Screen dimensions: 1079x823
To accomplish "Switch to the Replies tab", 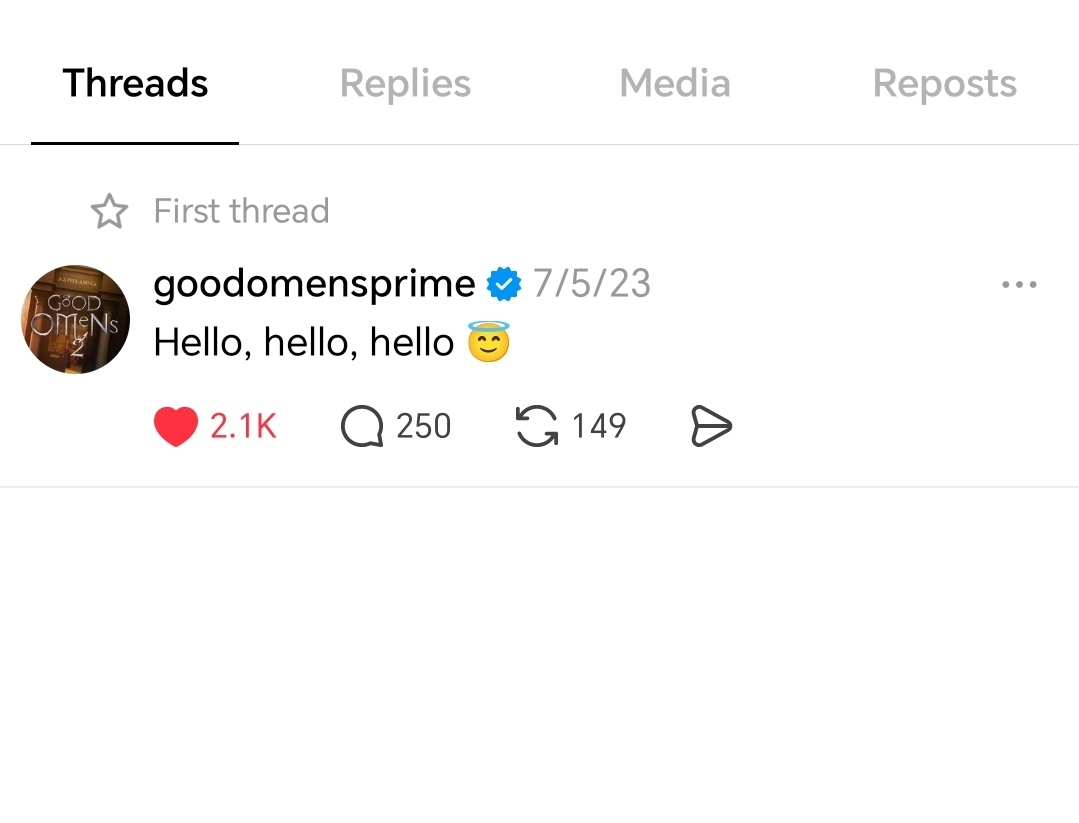I will coord(405,83).
